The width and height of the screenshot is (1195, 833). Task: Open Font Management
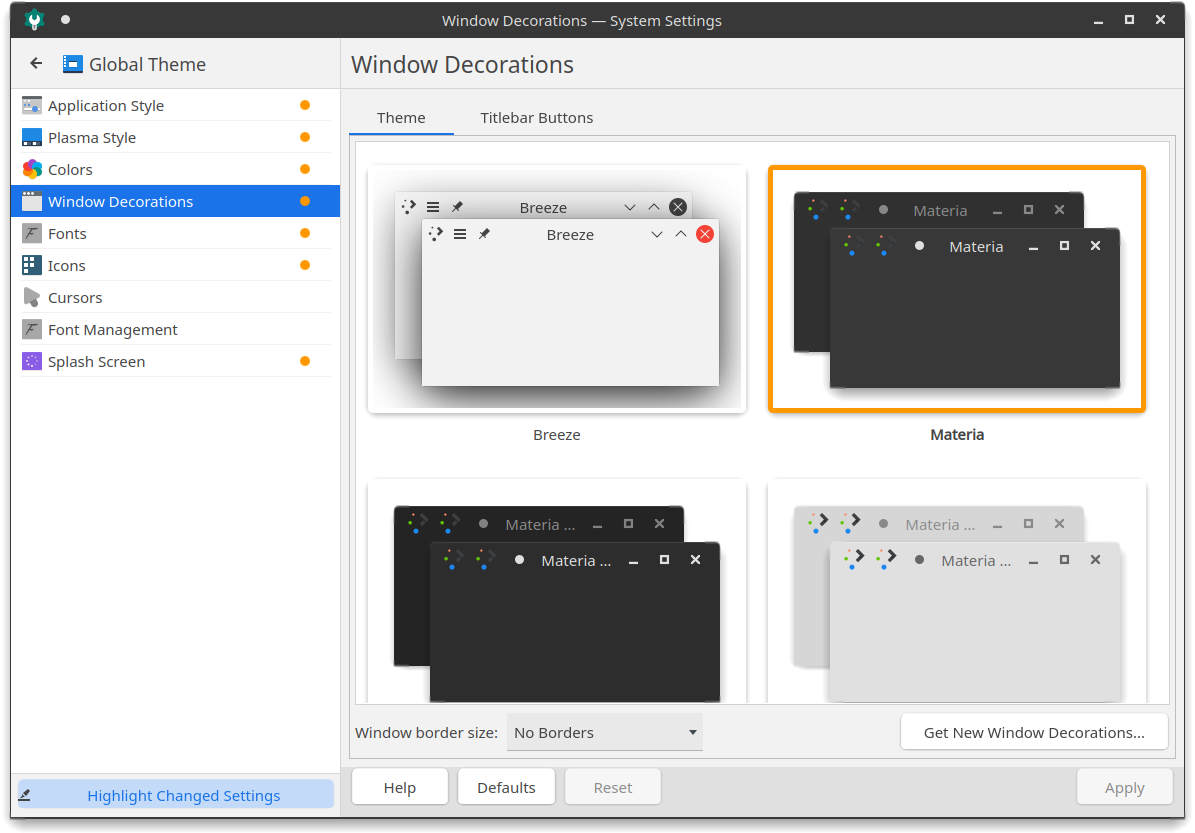point(112,329)
